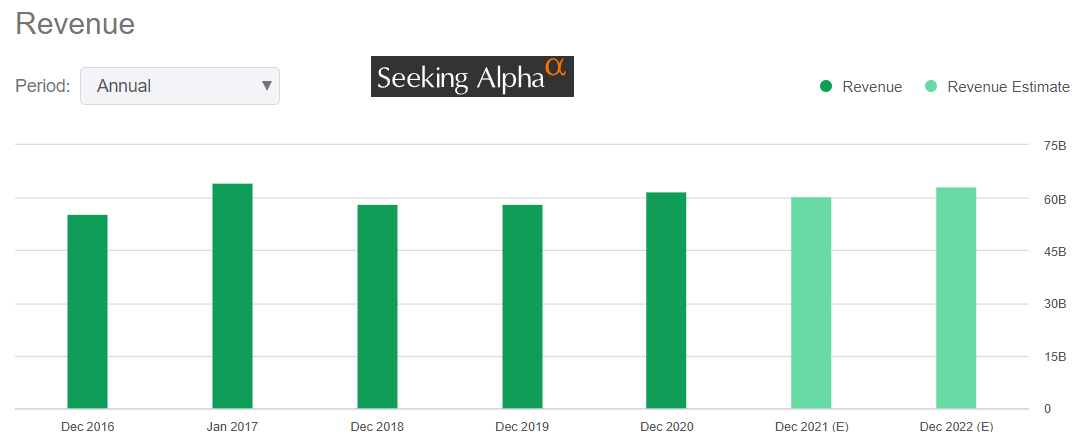Click the Revenue chart heading
1077x440 pixels.
point(76,25)
